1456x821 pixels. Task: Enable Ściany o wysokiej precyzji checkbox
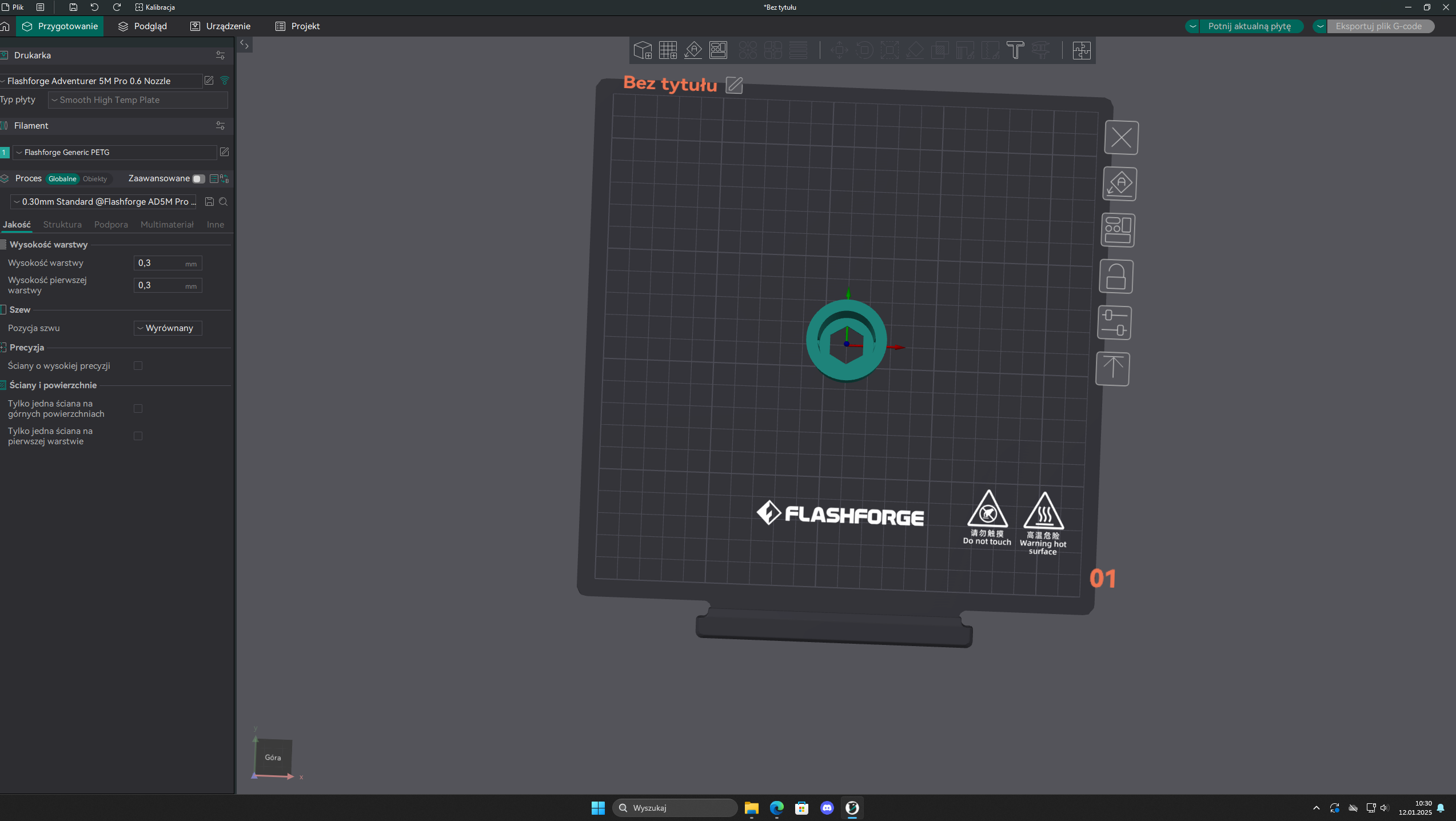(x=138, y=366)
